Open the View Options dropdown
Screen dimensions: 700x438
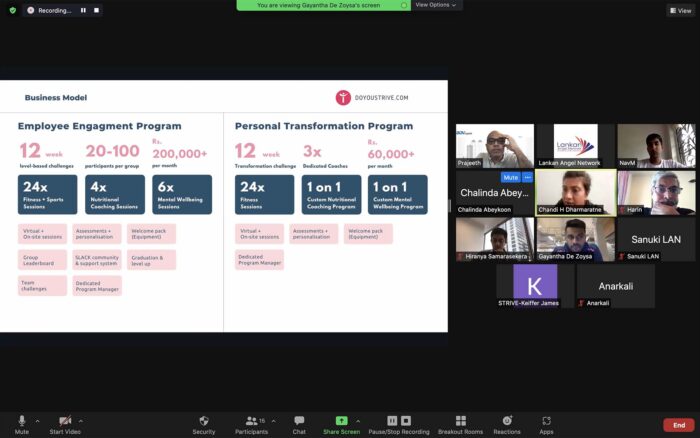[436, 5]
